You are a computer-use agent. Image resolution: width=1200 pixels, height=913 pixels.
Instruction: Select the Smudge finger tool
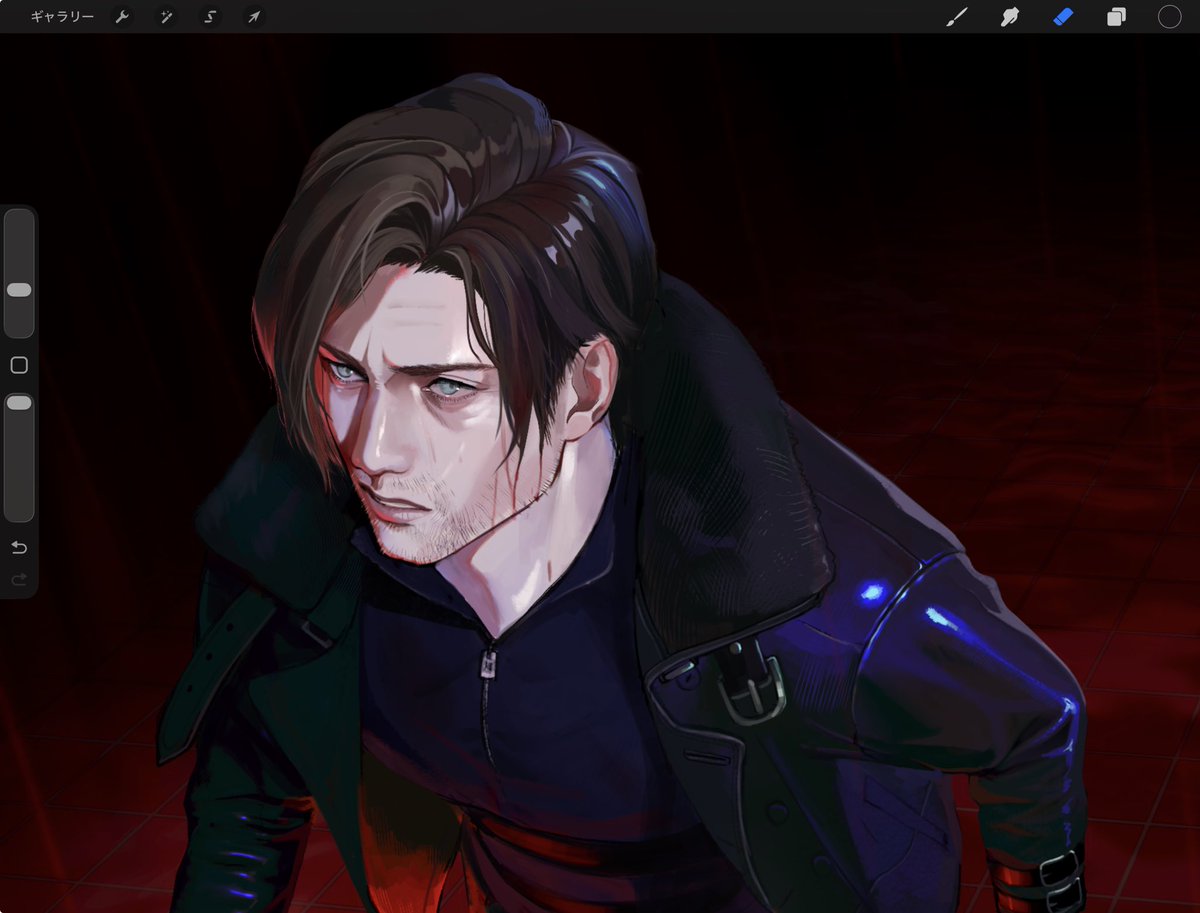1010,17
